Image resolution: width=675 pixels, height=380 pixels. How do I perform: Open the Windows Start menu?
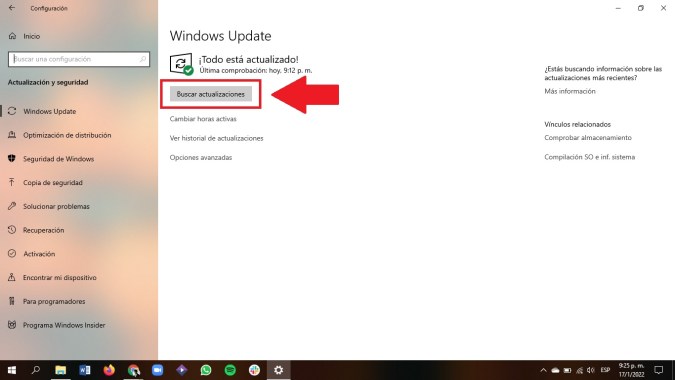[12, 370]
